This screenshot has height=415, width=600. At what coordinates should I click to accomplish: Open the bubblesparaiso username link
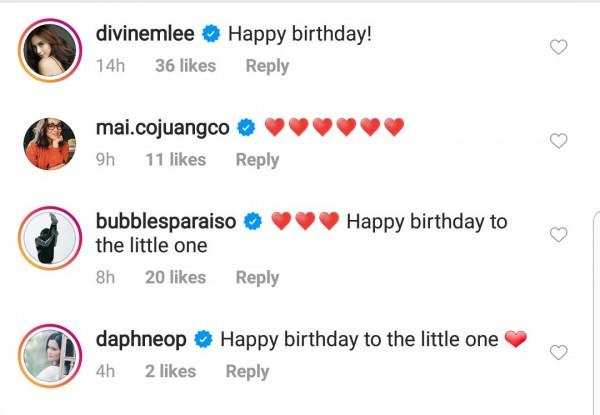166,222
